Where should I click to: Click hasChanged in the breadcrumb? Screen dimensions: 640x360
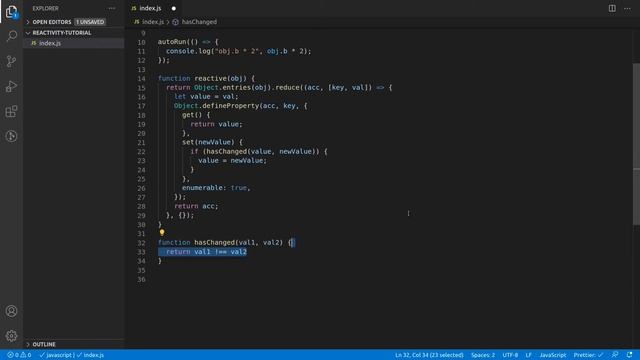(199, 22)
